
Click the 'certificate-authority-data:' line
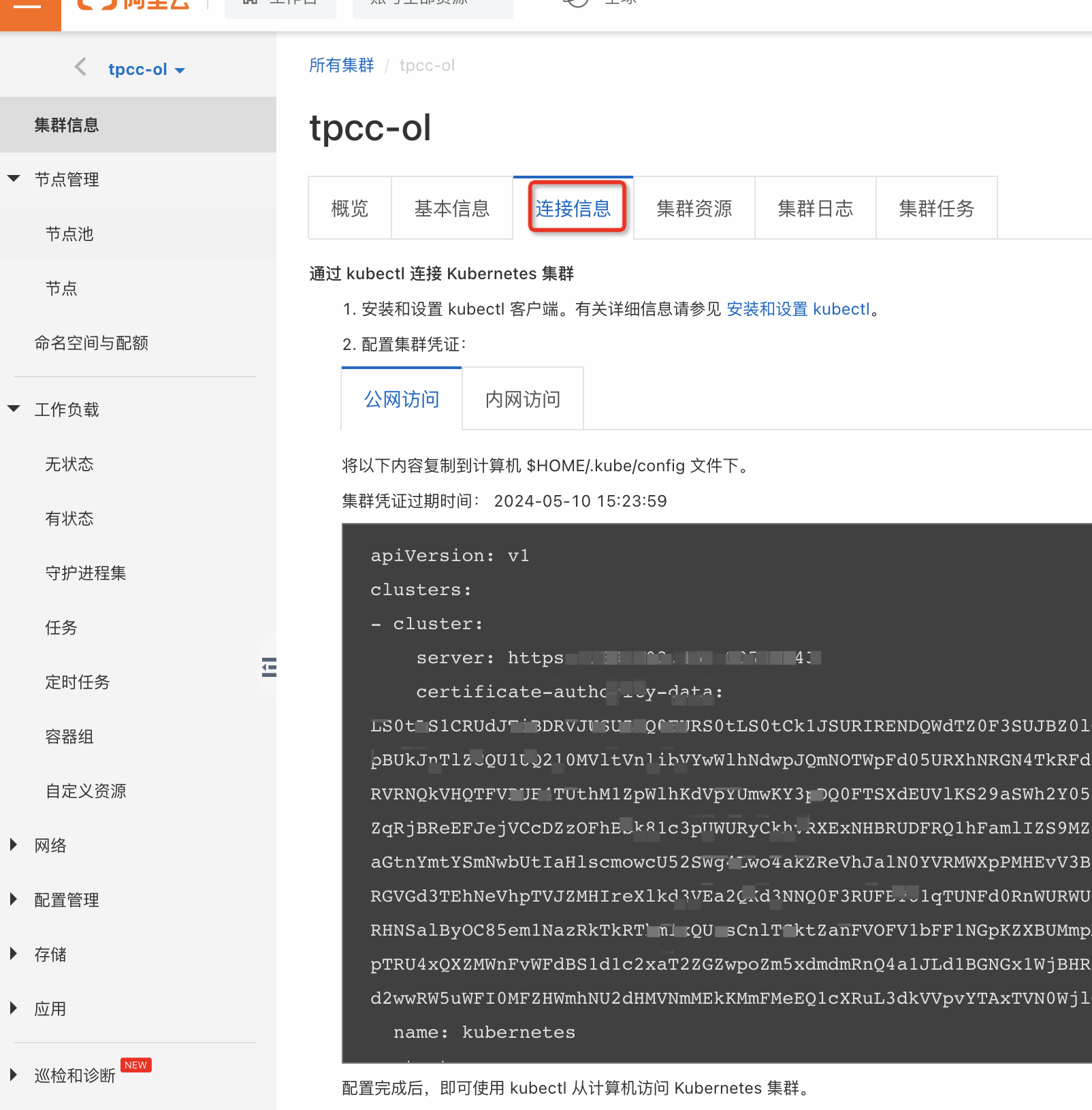570,692
